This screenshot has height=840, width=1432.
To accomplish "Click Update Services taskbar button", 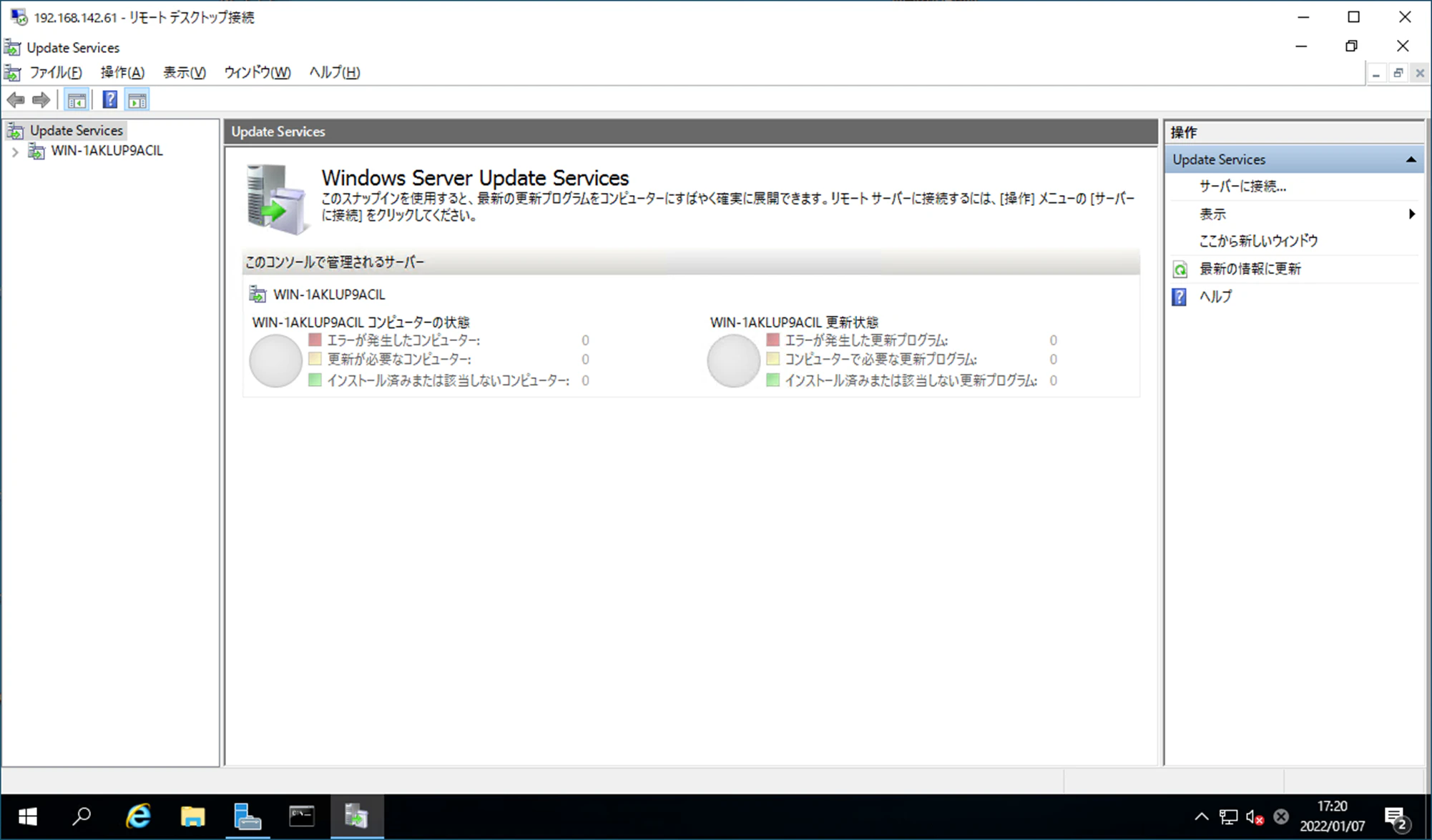I will tap(357, 816).
